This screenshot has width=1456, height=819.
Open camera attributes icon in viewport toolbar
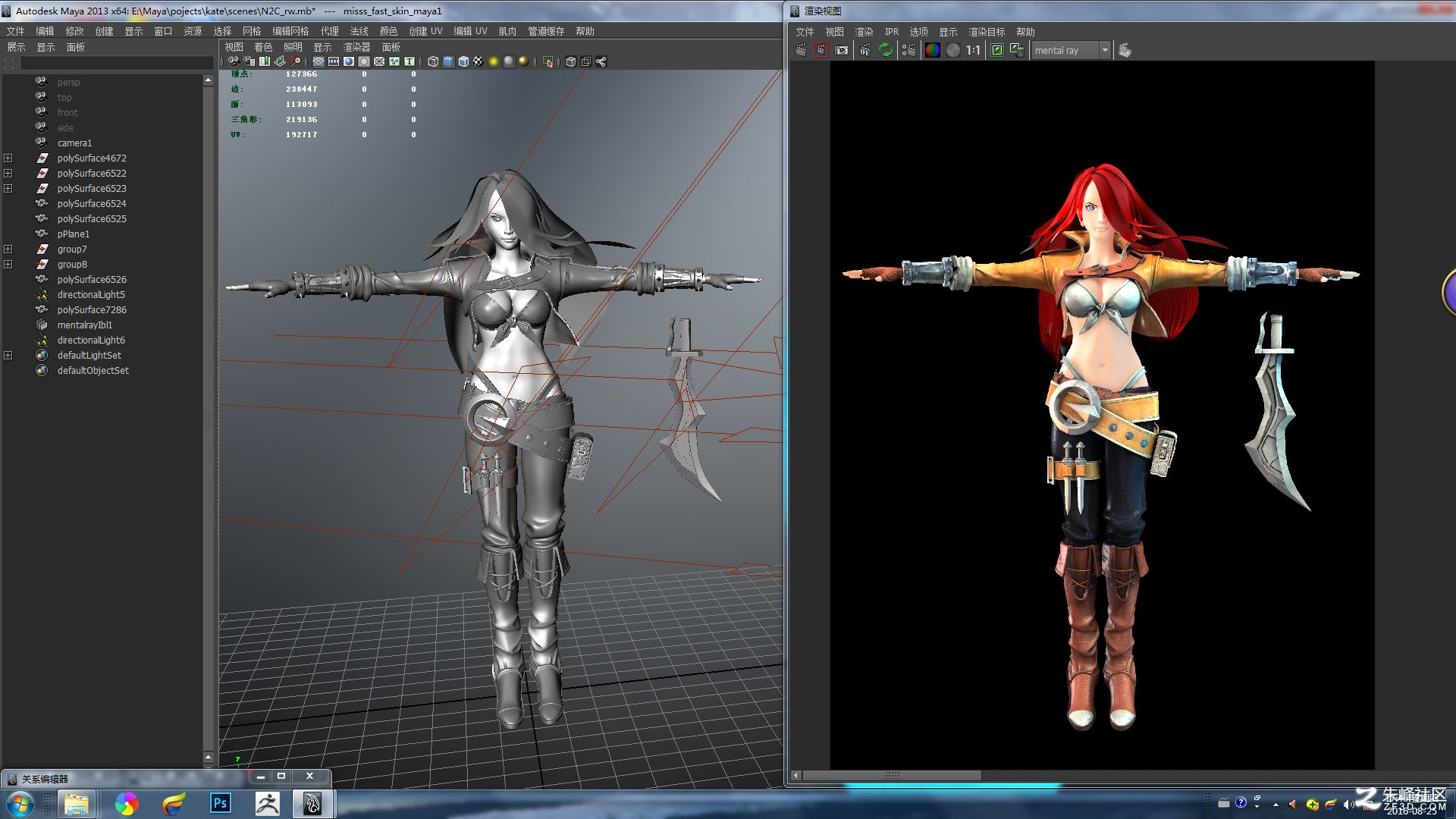coord(249,61)
